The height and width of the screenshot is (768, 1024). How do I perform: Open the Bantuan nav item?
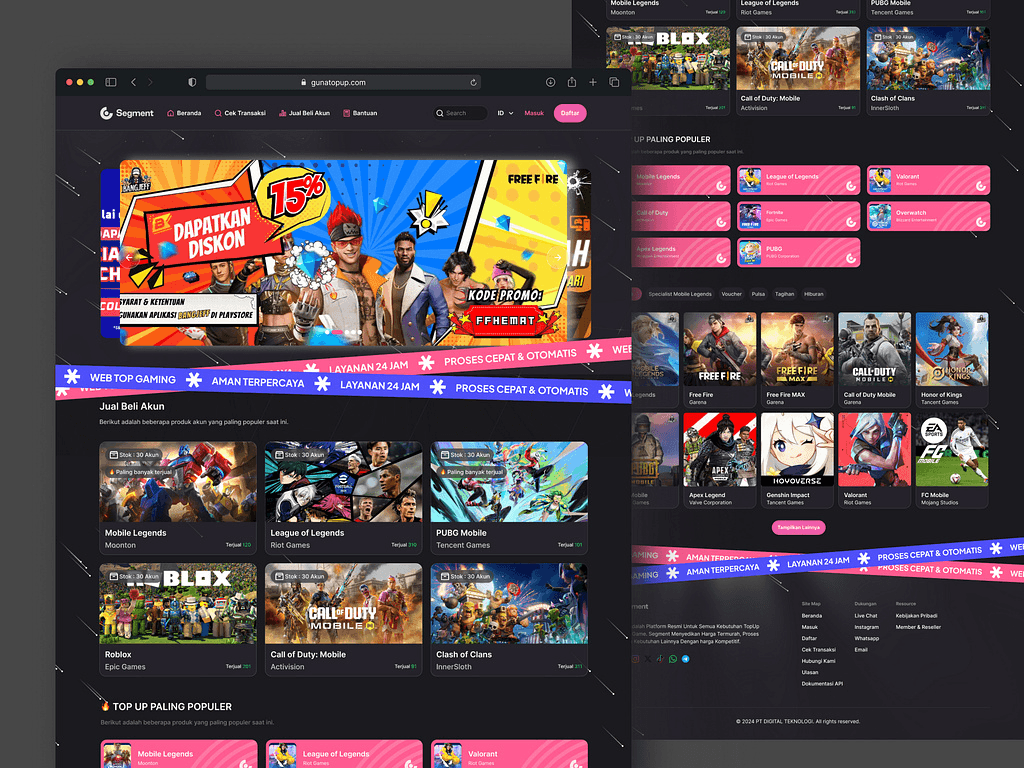click(x=360, y=113)
